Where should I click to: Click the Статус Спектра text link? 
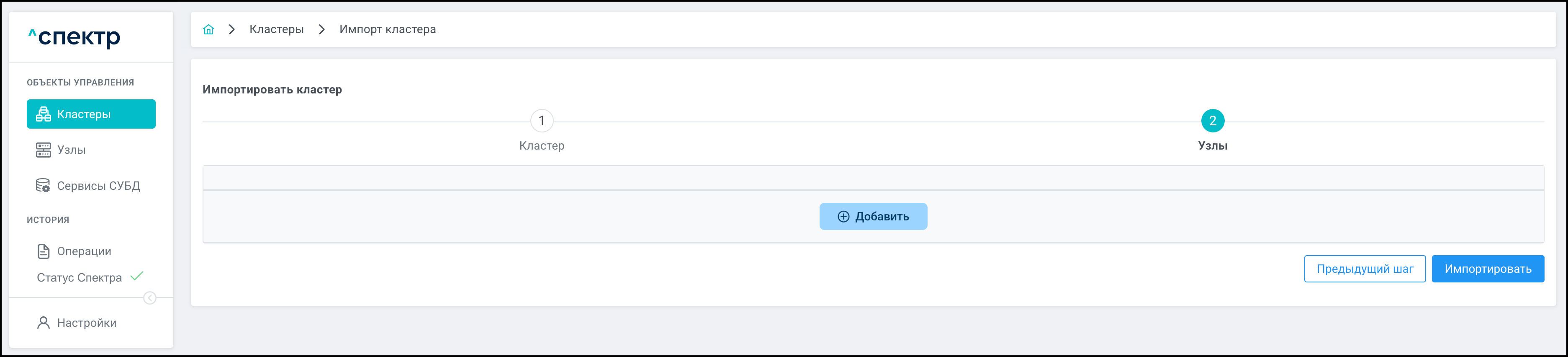click(79, 278)
